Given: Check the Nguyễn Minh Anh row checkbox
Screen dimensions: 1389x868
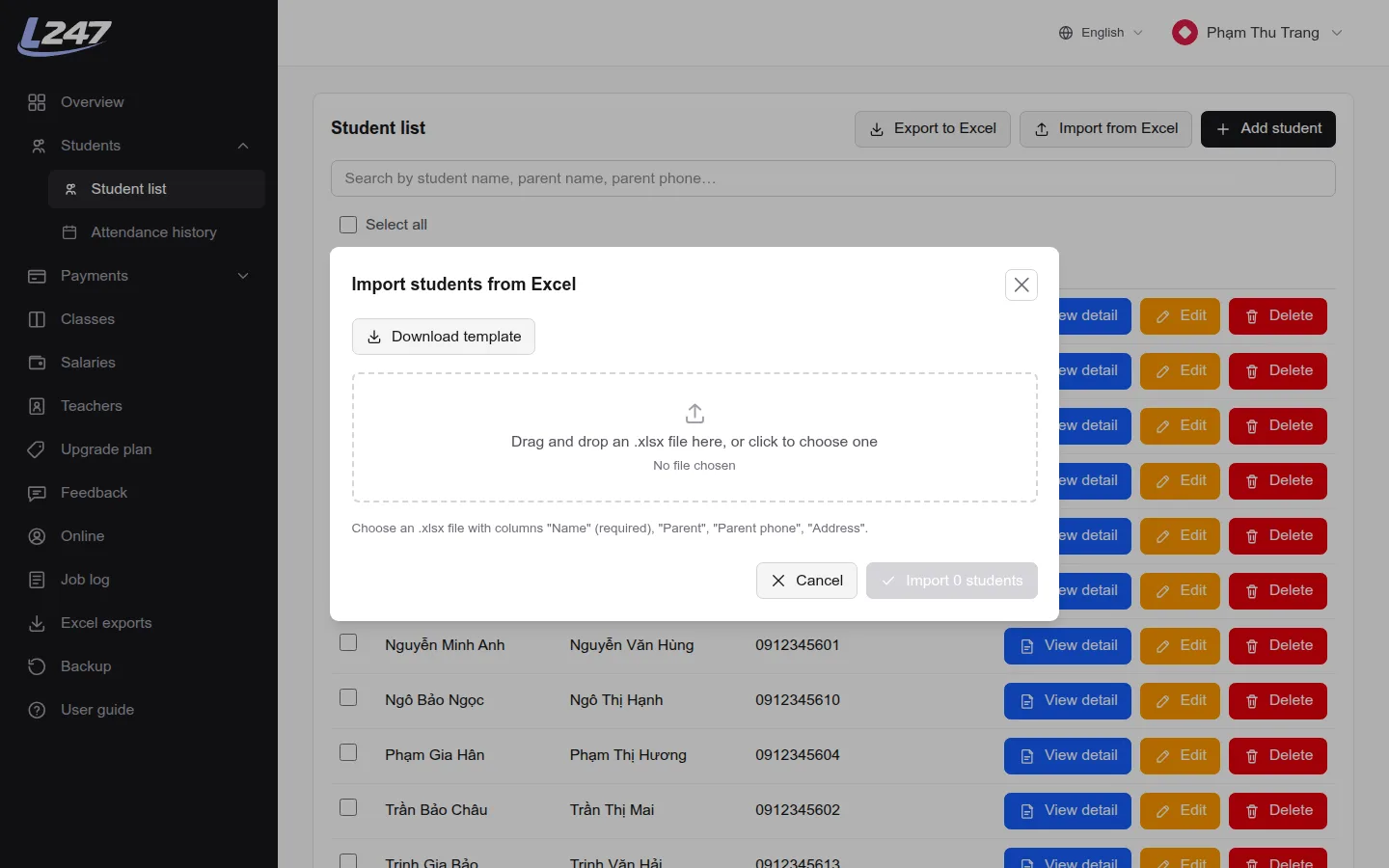Looking at the screenshot, I should (x=348, y=642).
